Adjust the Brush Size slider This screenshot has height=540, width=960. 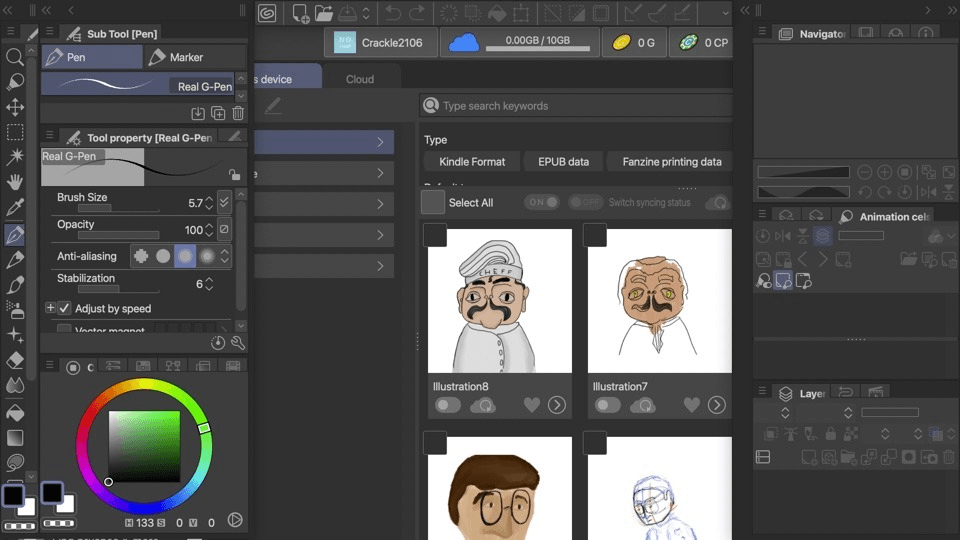coord(119,208)
